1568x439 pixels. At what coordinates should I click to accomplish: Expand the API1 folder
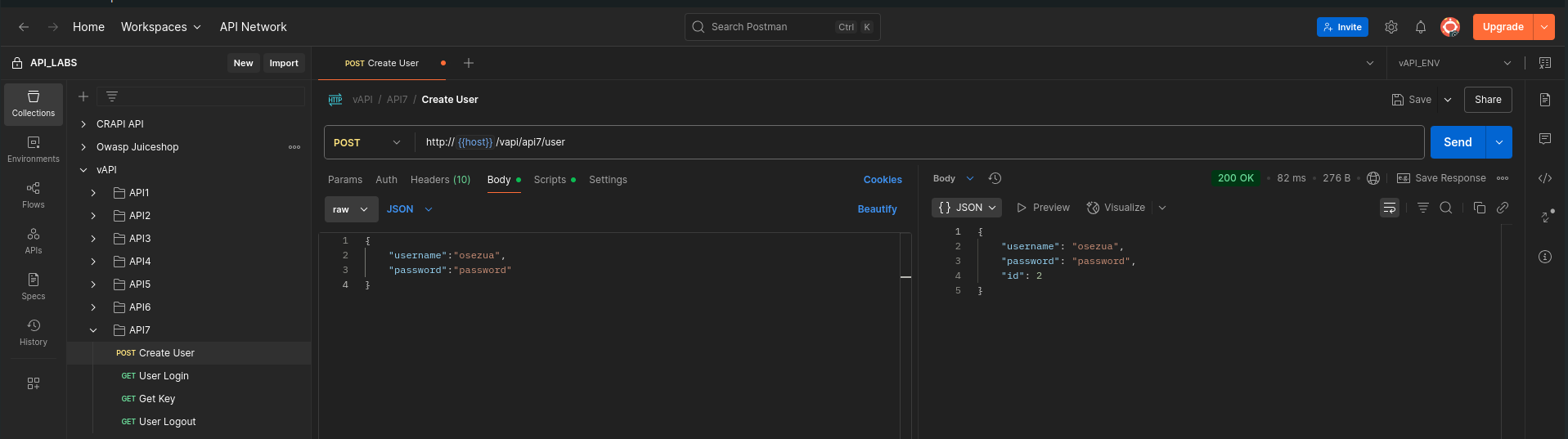[x=93, y=193]
